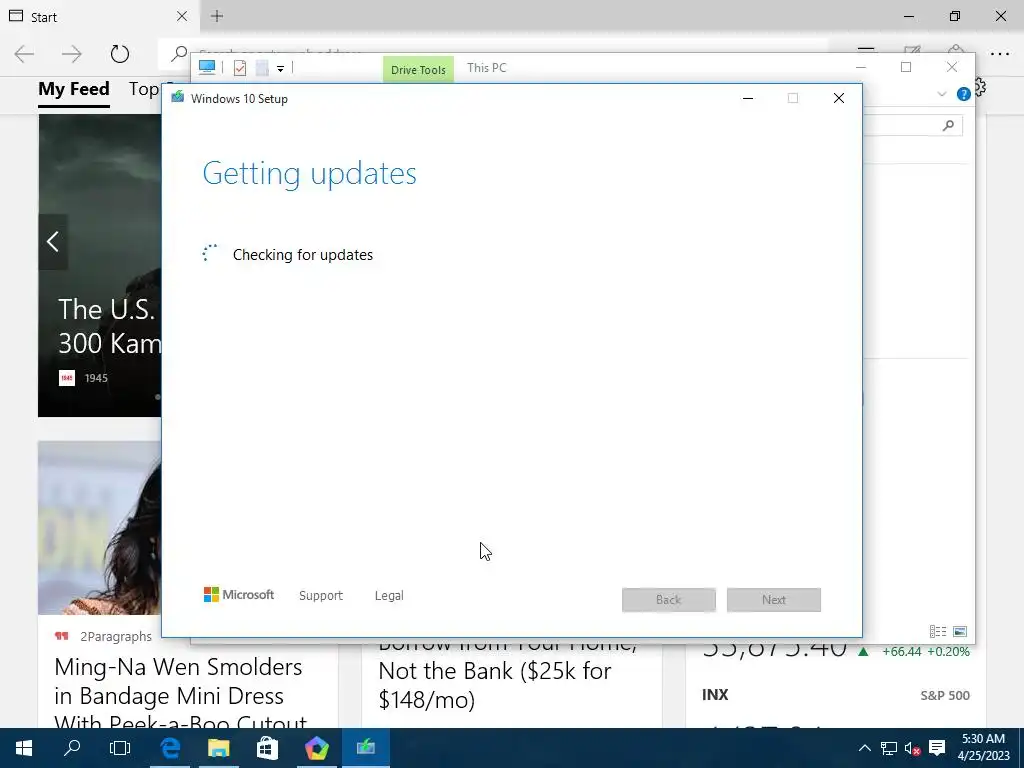Click the Properties checkmark icon in Explorer
The image size is (1024, 768).
(x=240, y=68)
